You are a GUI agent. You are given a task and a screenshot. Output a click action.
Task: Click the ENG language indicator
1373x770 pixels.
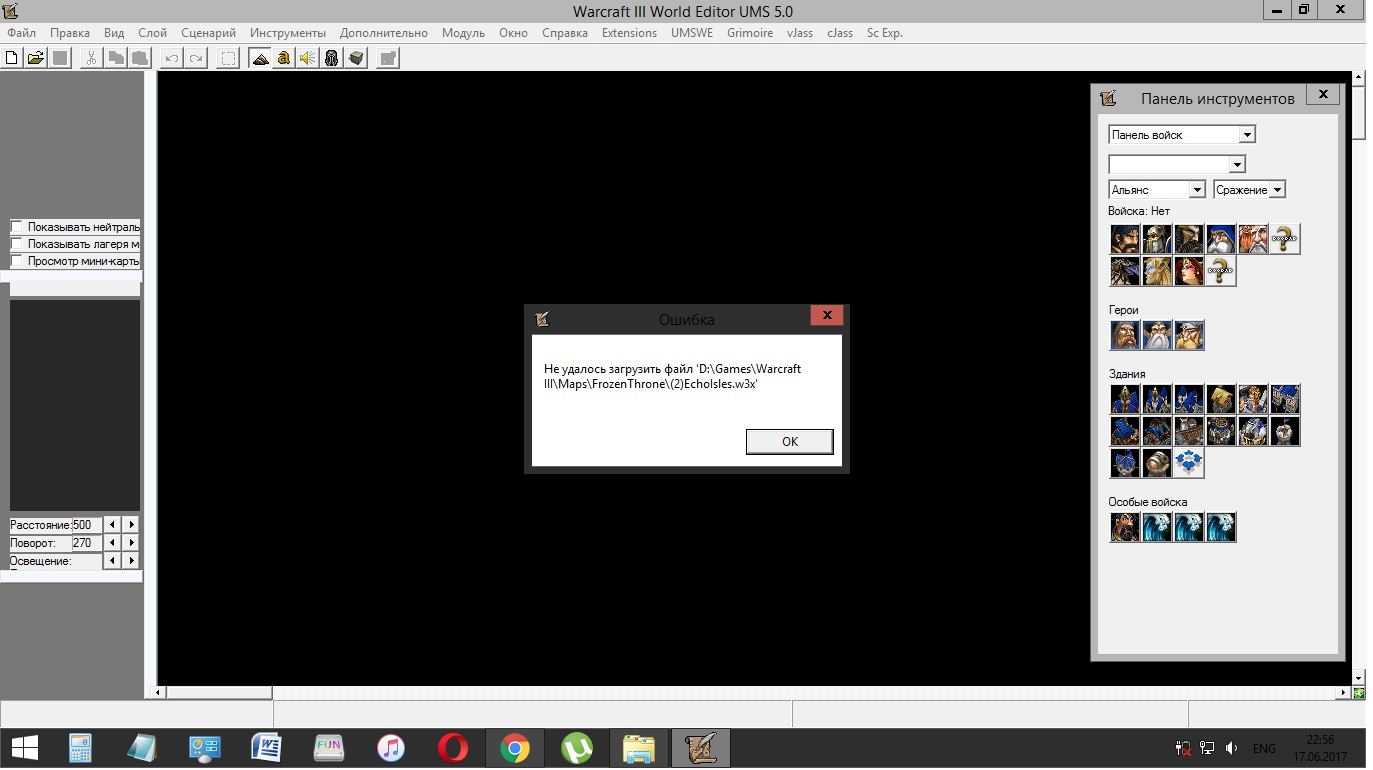[x=1264, y=748]
